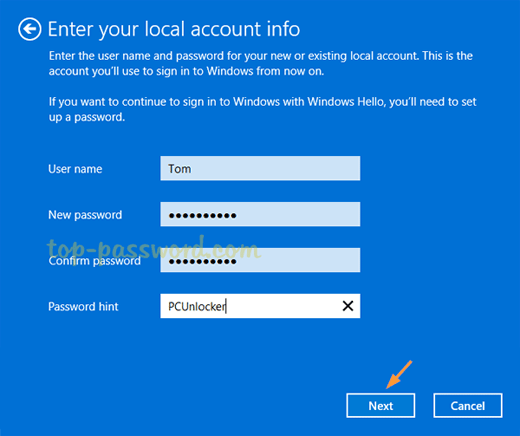Click the "Confirm password" label text
Image resolution: width=520 pixels, height=436 pixels.
(x=94, y=261)
